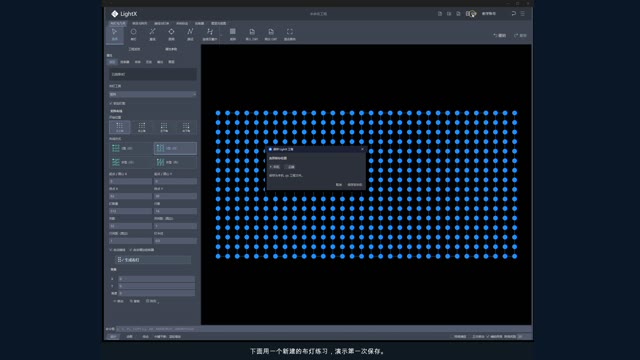Choose the vertical zigzag wiring pattern
640x360 pixels.
coord(176,162)
